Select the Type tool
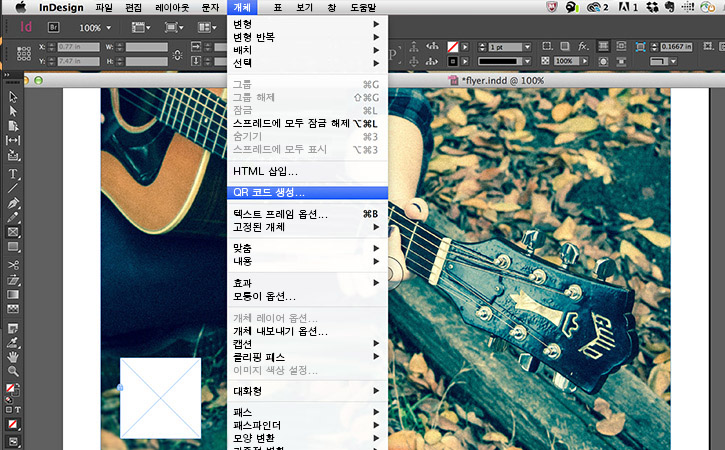Image resolution: width=725 pixels, height=450 pixels. coord(13,174)
